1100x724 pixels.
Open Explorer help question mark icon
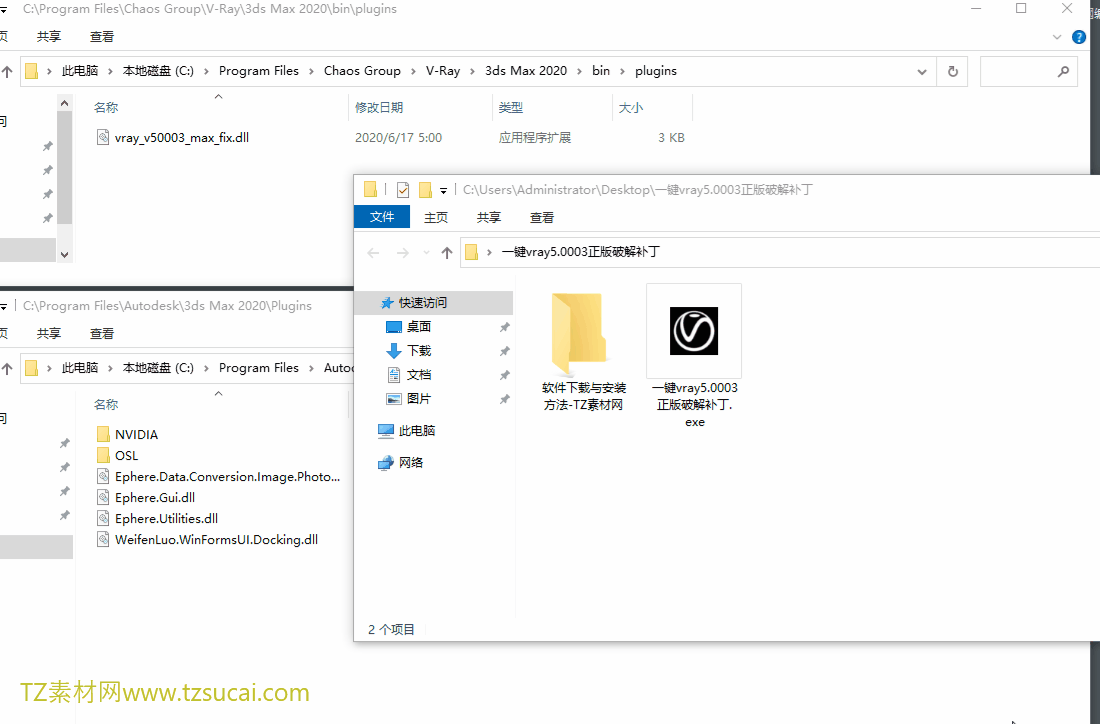[1079, 37]
